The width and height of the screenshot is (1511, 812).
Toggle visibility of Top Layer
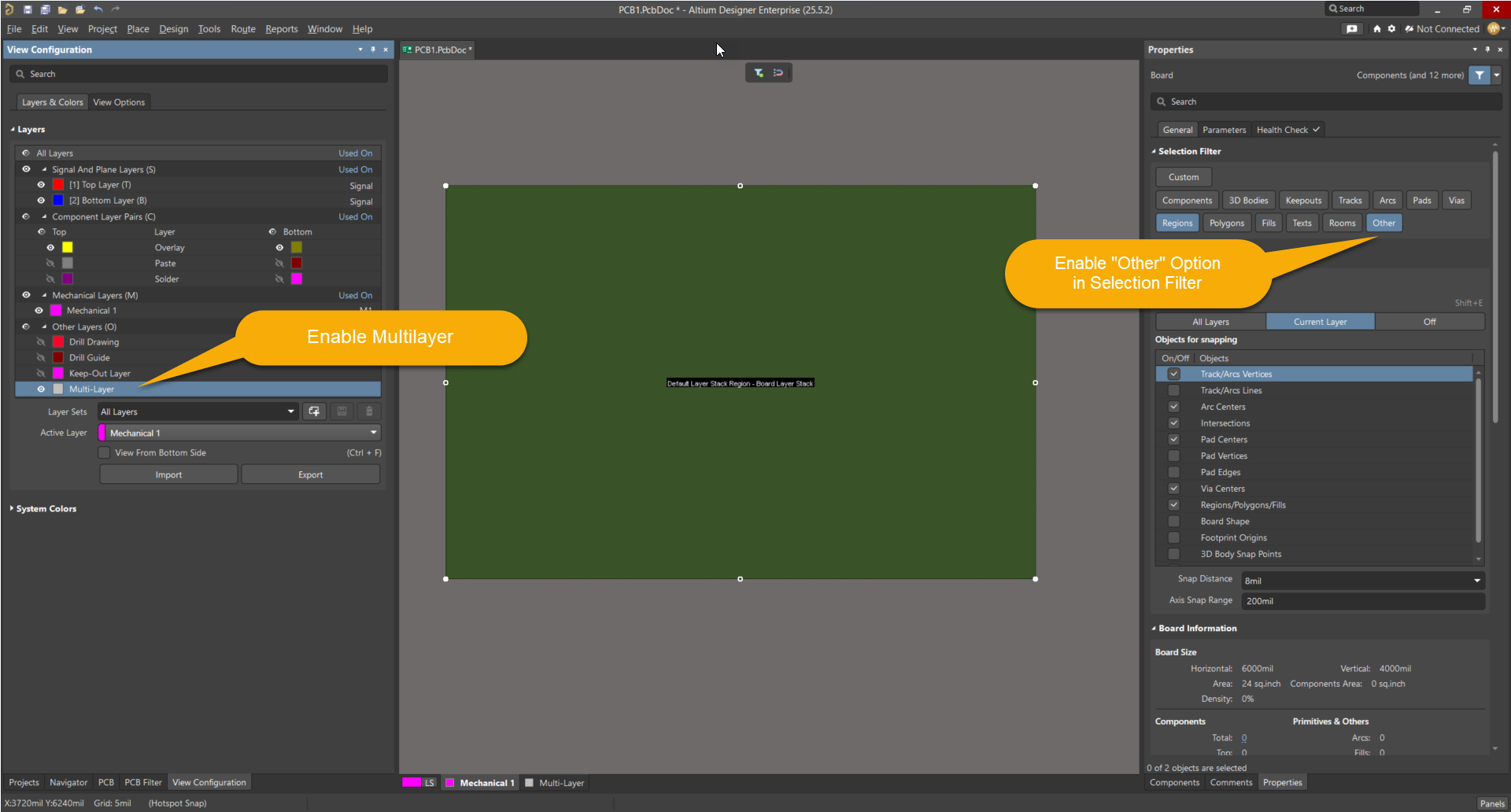(x=41, y=185)
